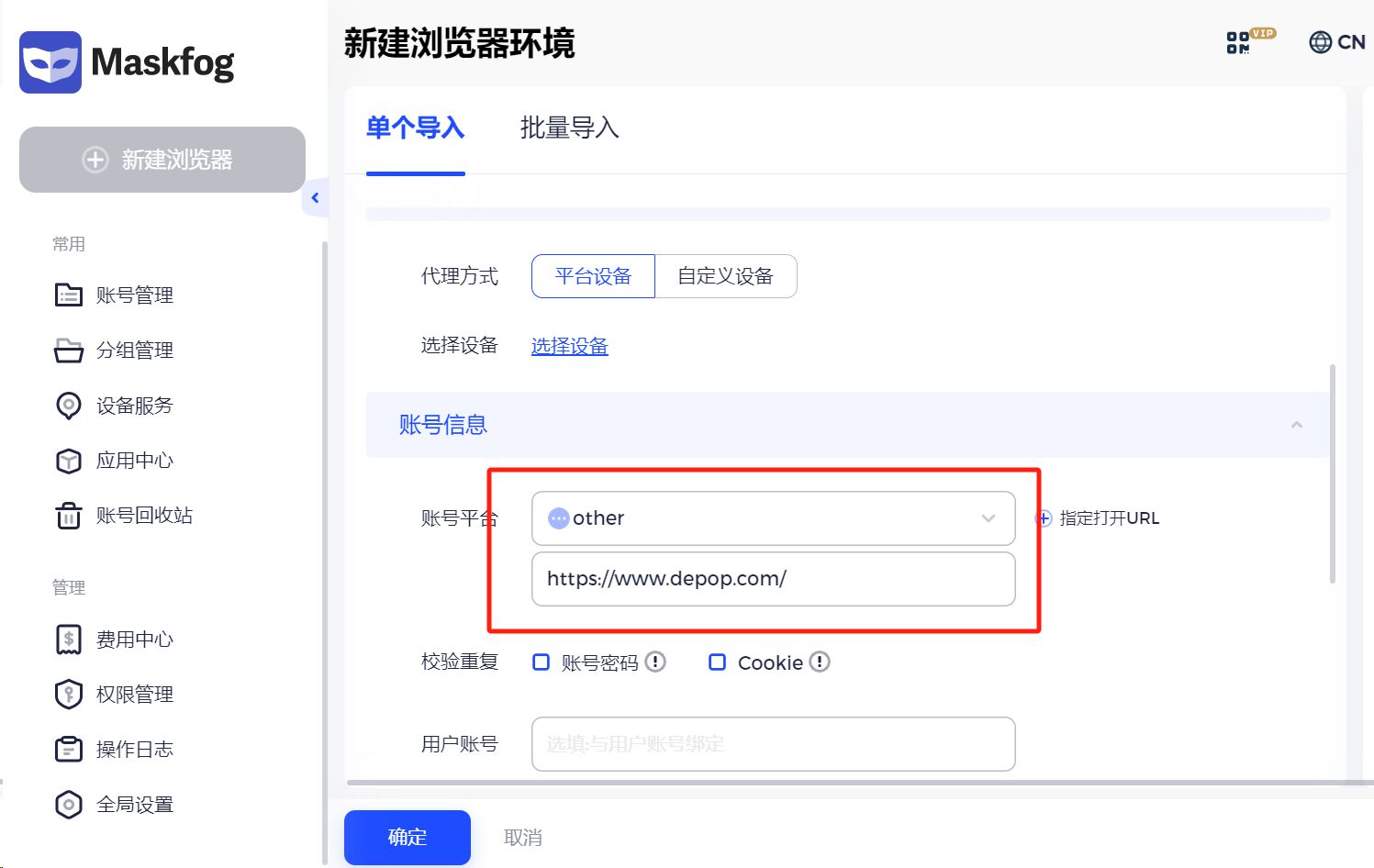Confirm with the 确定 button

point(408,837)
